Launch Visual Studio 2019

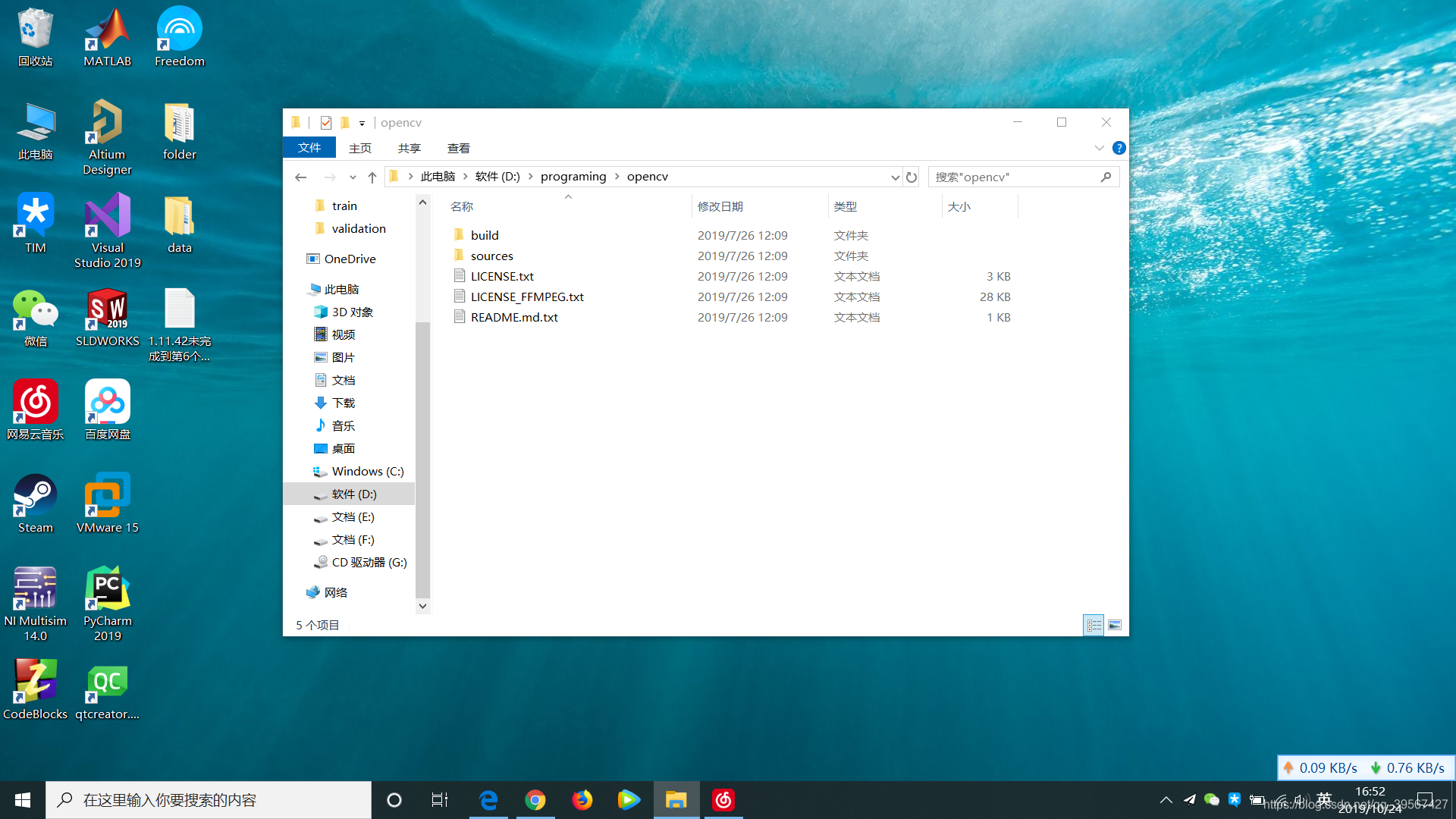pos(107,231)
